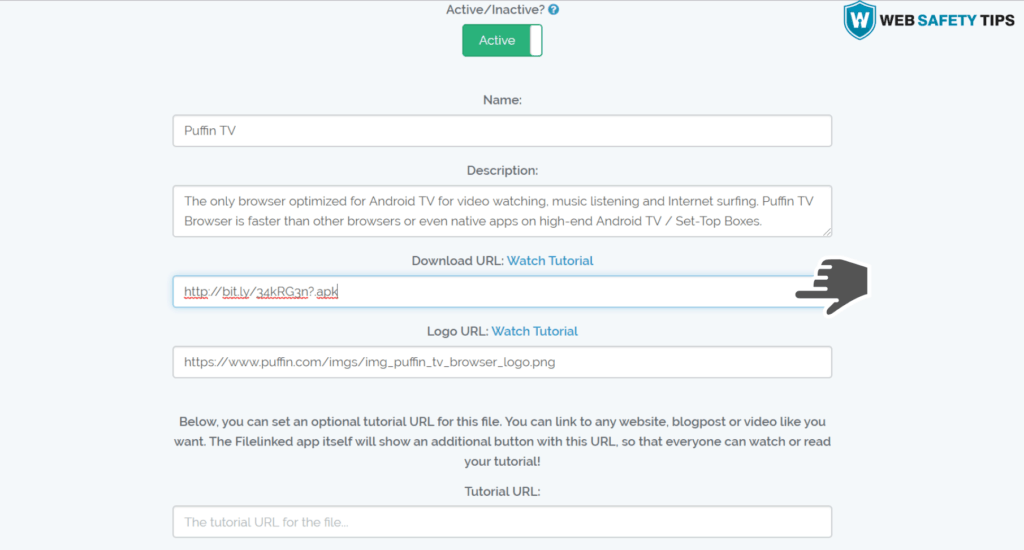Click inside the Description text area
This screenshot has height=550, width=1024.
coord(502,211)
